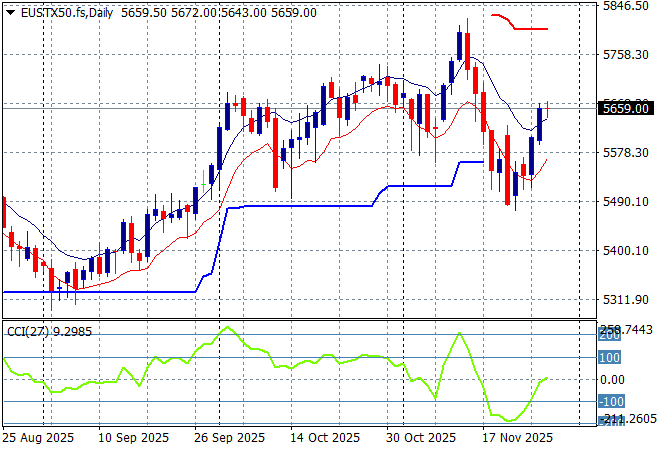660x450 pixels.
Task: Click the 5490.10 price axis label
Action: click(625, 202)
